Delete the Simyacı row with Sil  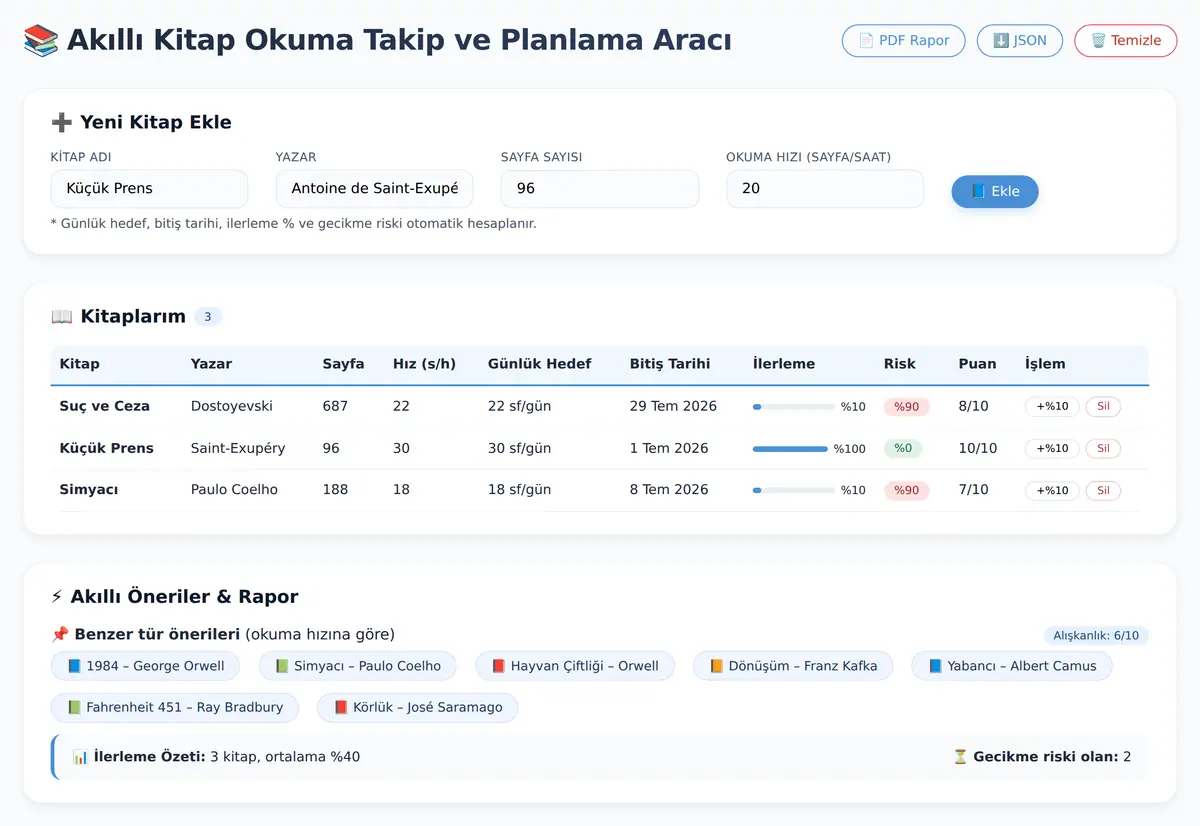[x=1103, y=491]
